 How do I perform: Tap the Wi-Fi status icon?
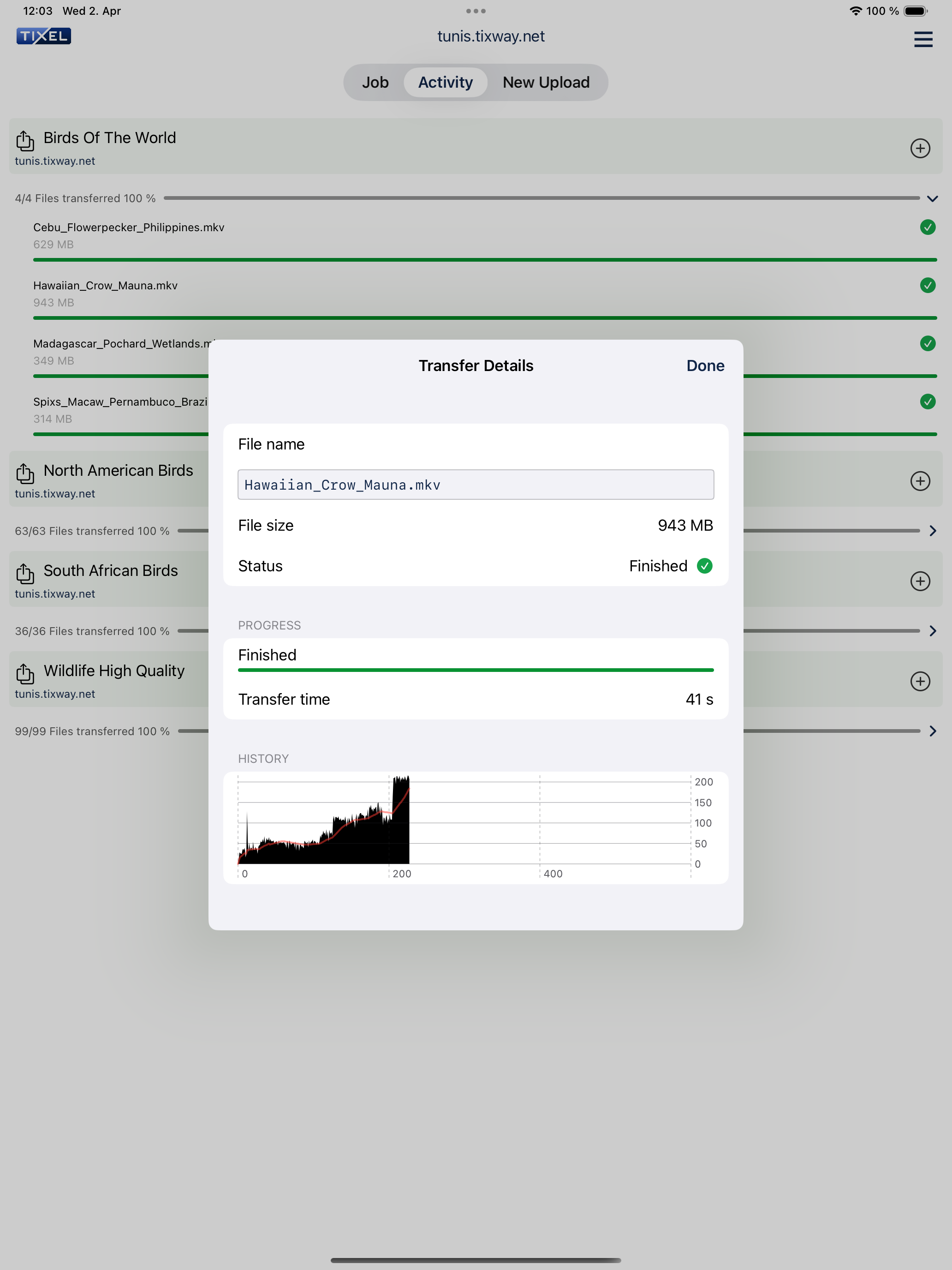856,11
